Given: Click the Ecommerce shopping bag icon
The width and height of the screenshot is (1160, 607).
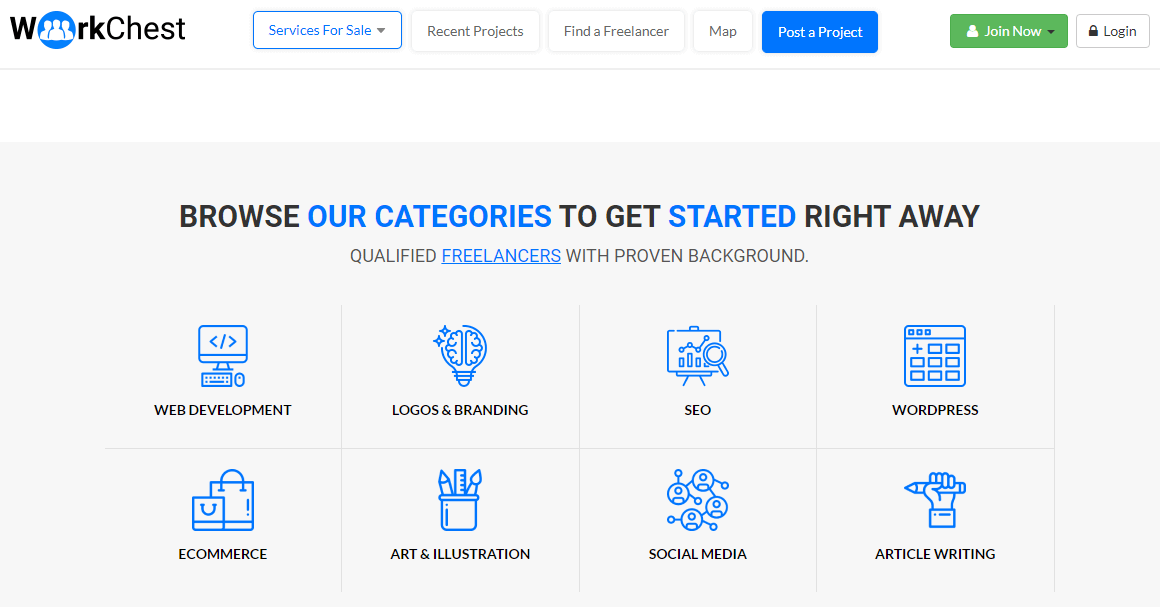Looking at the screenshot, I should [x=223, y=500].
